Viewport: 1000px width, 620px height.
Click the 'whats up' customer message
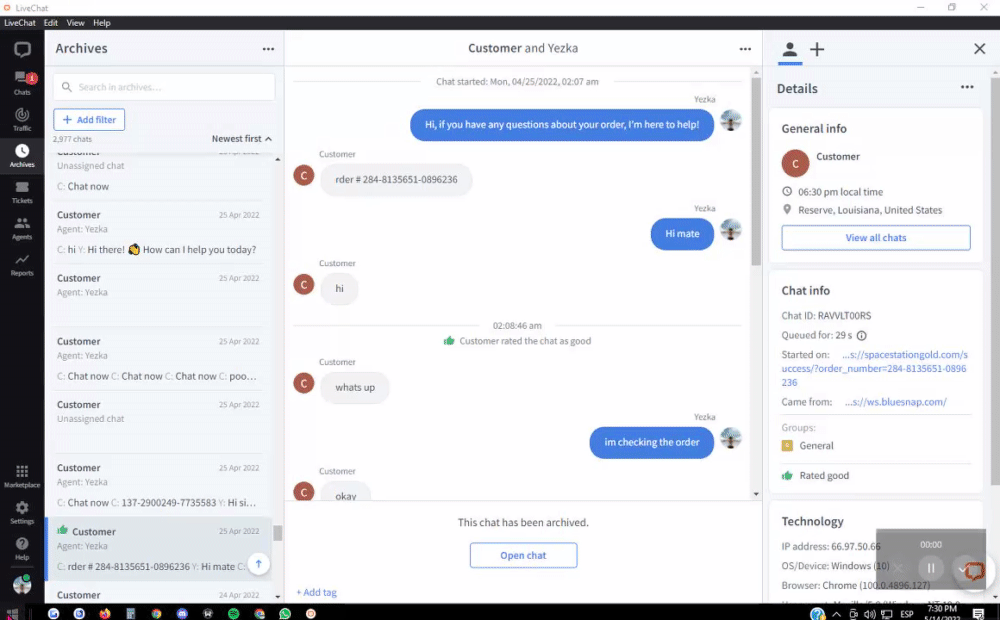coord(355,388)
